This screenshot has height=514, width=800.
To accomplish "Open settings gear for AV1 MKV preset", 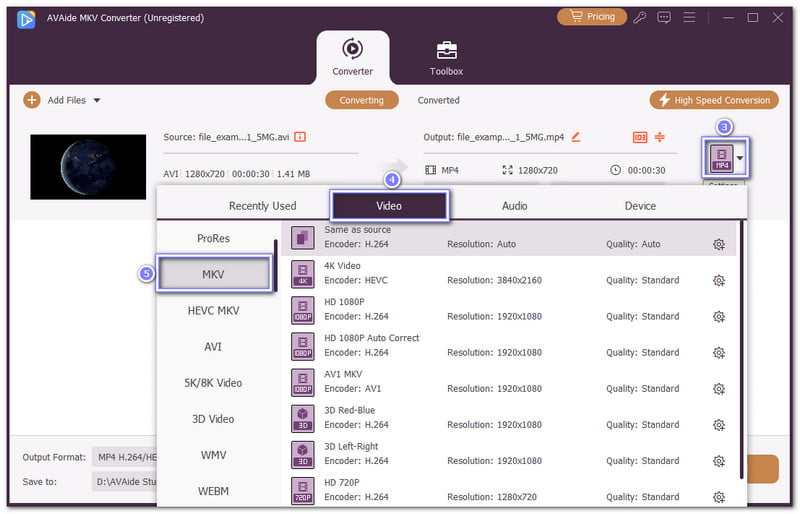I will [718, 389].
